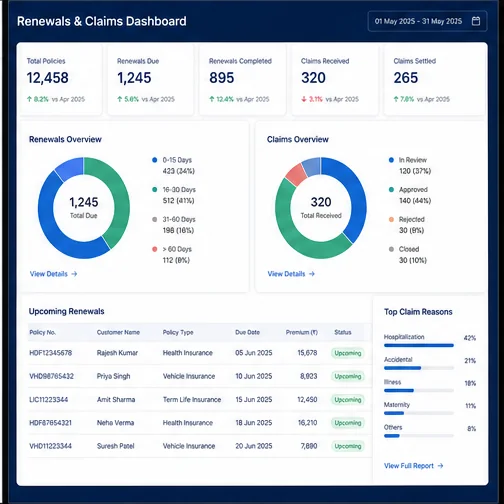Screen dimensions: 504x504
Task: Click the 1,245 Total Due donut center
Action: [x=84, y=207]
